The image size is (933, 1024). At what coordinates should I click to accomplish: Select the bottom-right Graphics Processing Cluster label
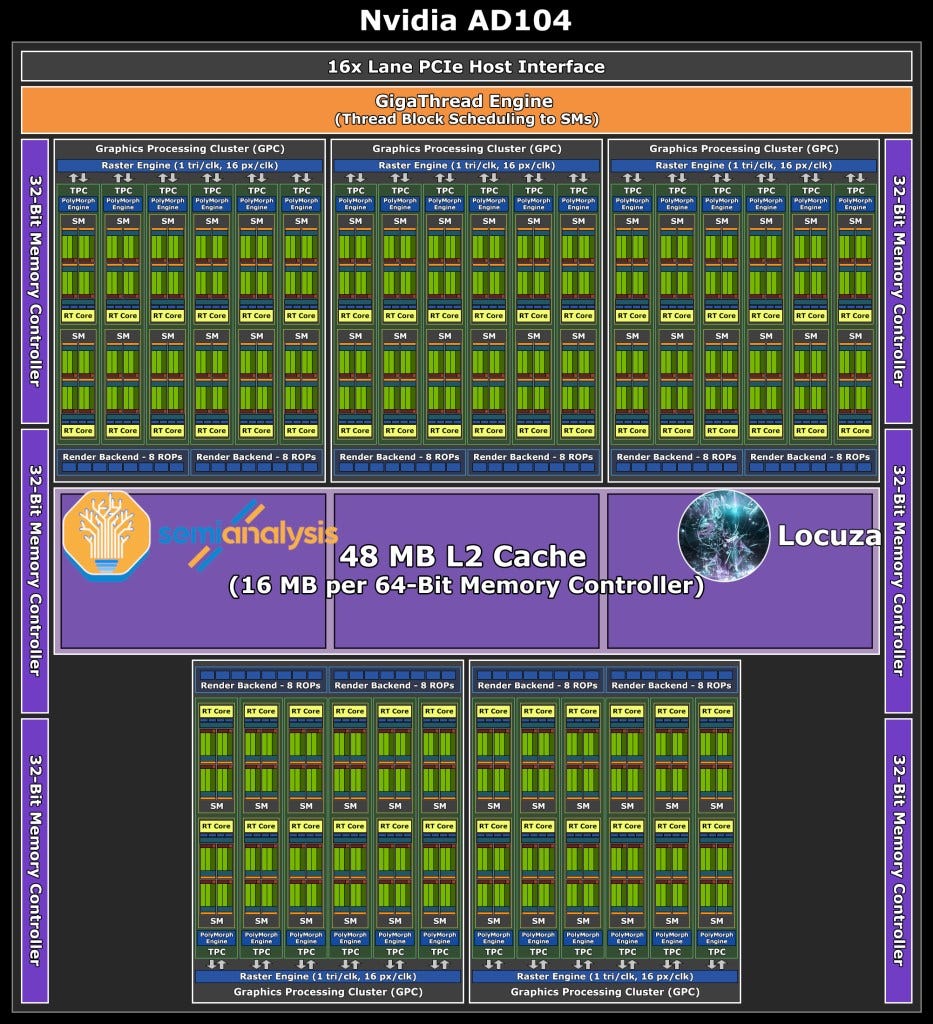(x=605, y=992)
